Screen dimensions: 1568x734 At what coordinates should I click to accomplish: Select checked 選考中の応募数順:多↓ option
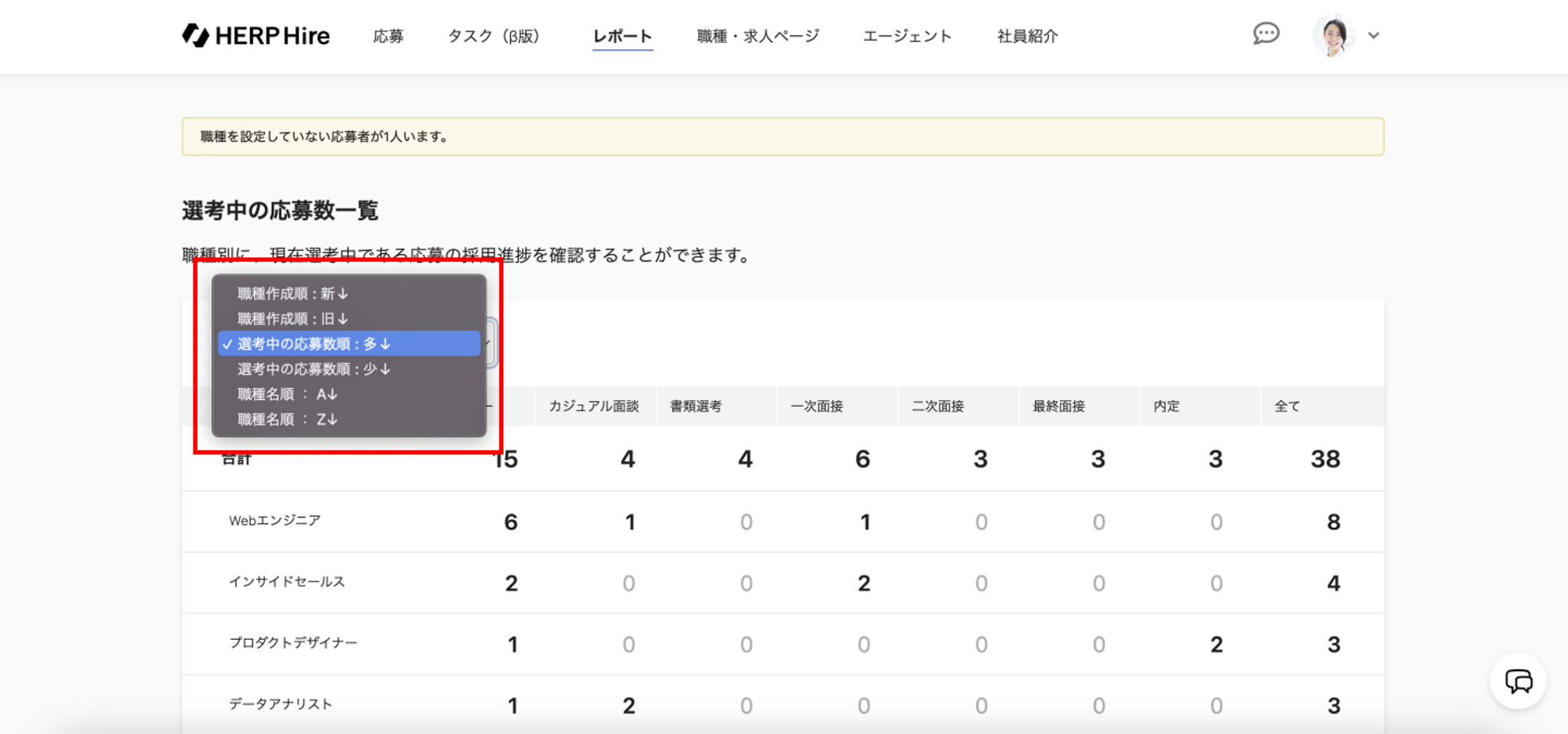(x=314, y=343)
